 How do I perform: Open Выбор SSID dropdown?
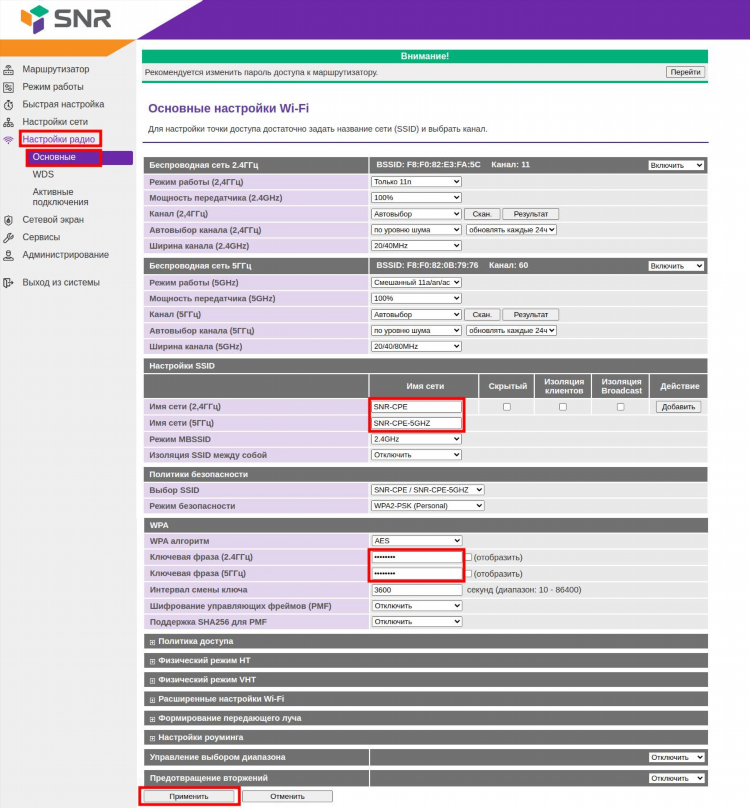[427, 490]
